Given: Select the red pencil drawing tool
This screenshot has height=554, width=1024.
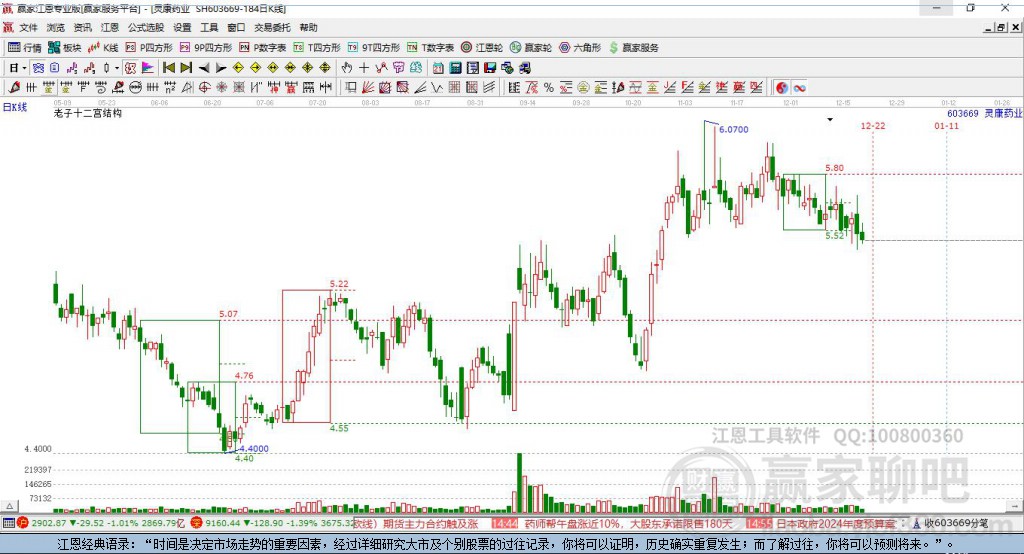Looking at the screenshot, I should coord(14,87).
